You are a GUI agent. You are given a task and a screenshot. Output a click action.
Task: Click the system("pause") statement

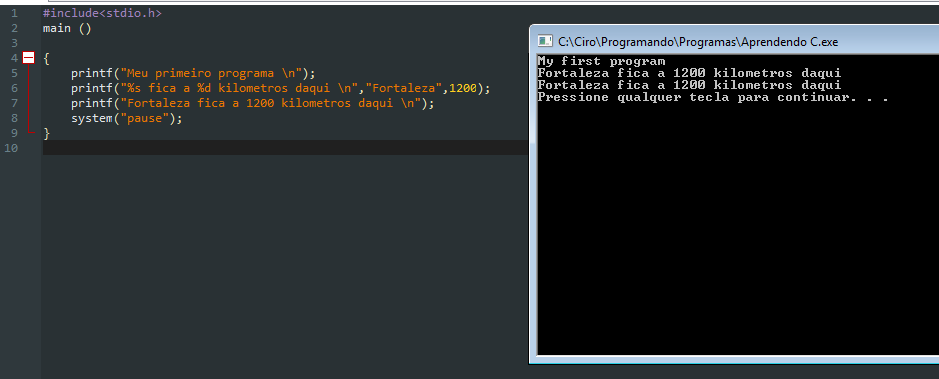pyautogui.click(x=126, y=119)
